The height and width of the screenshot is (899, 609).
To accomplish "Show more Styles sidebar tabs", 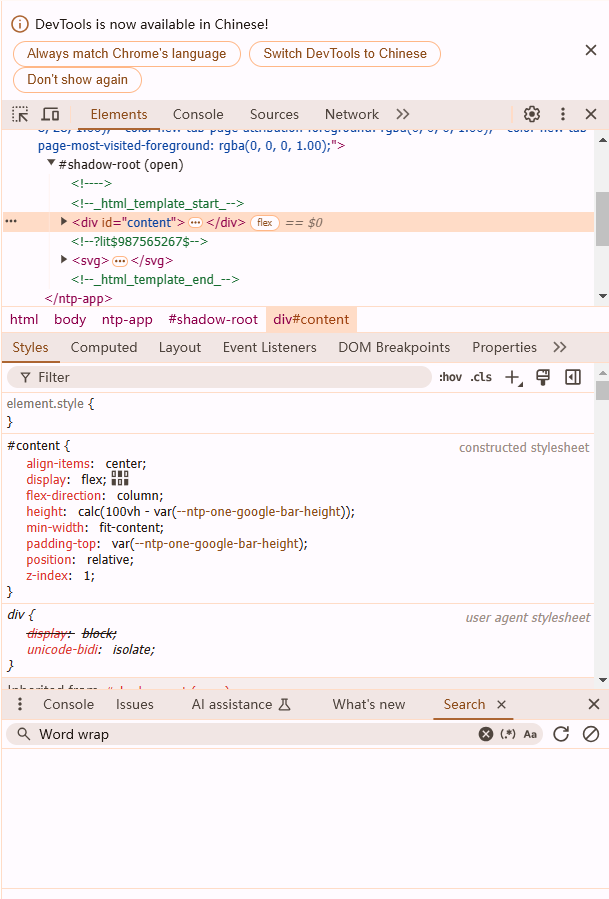I will click(x=560, y=347).
